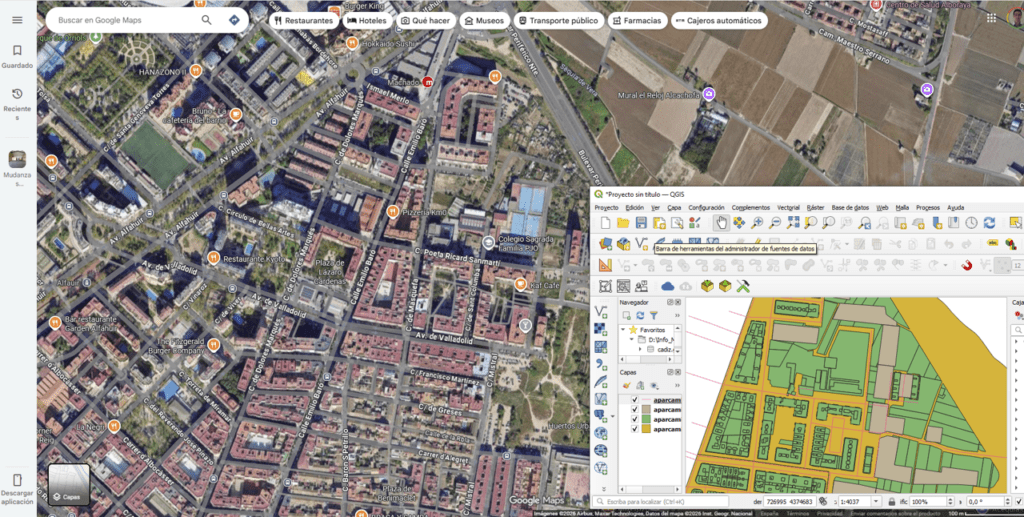Click the yellow color swatch of aparcam layer

pos(647,429)
